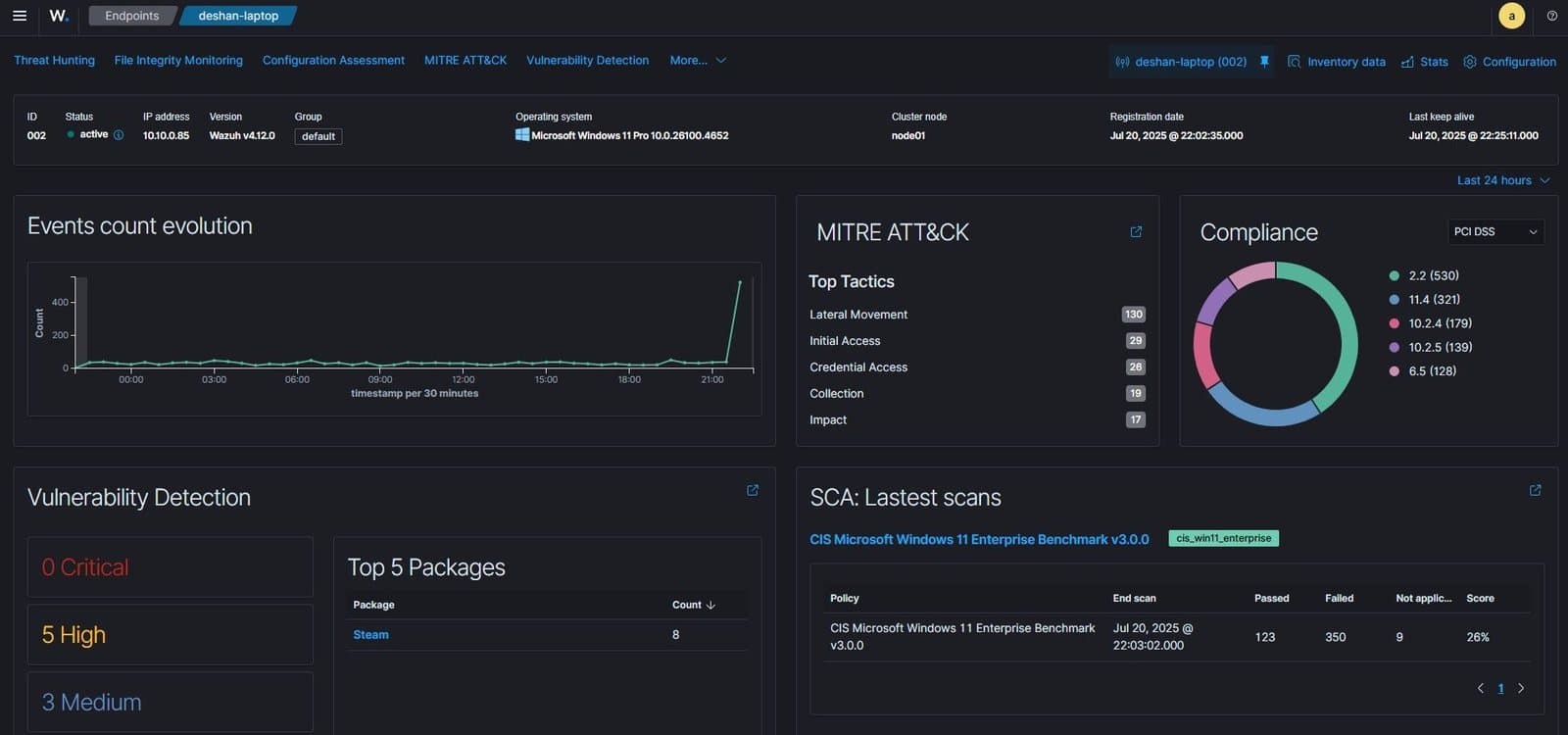This screenshot has width=1568, height=735.
Task: Sort packages by the Count column header
Action: (694, 605)
